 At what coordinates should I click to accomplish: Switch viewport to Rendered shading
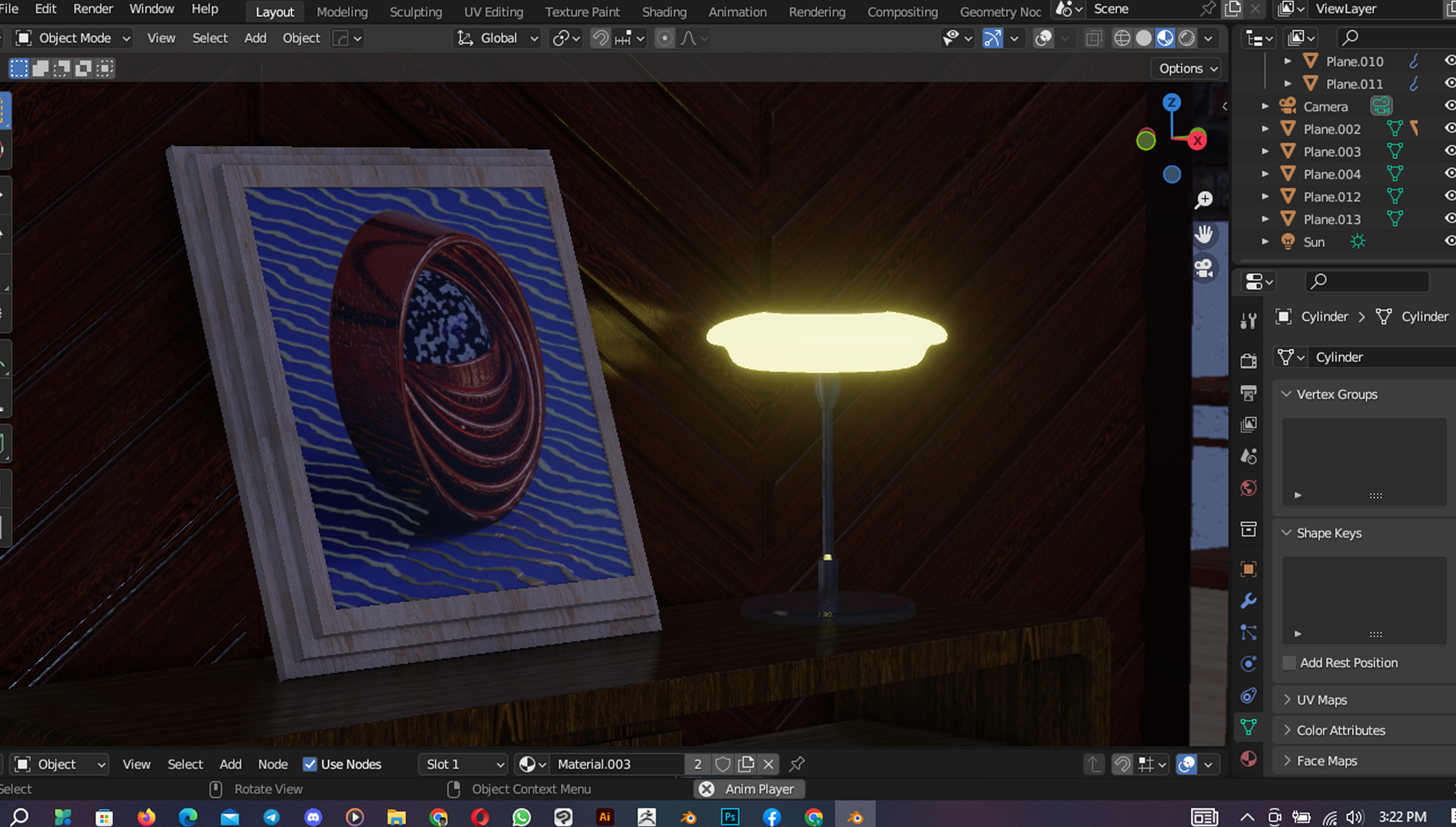1187,38
